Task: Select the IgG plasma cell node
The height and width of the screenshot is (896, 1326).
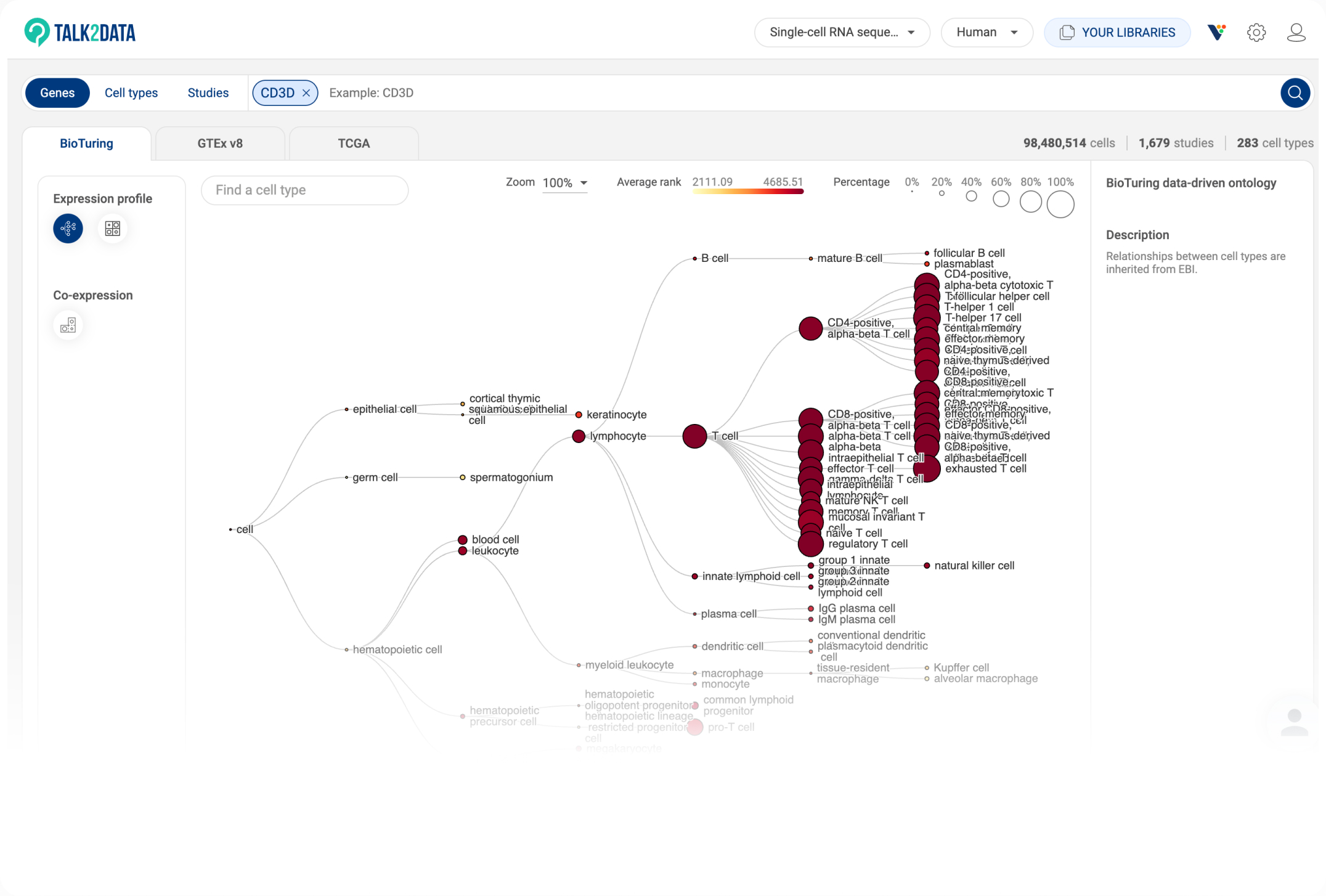Action: pos(810,609)
